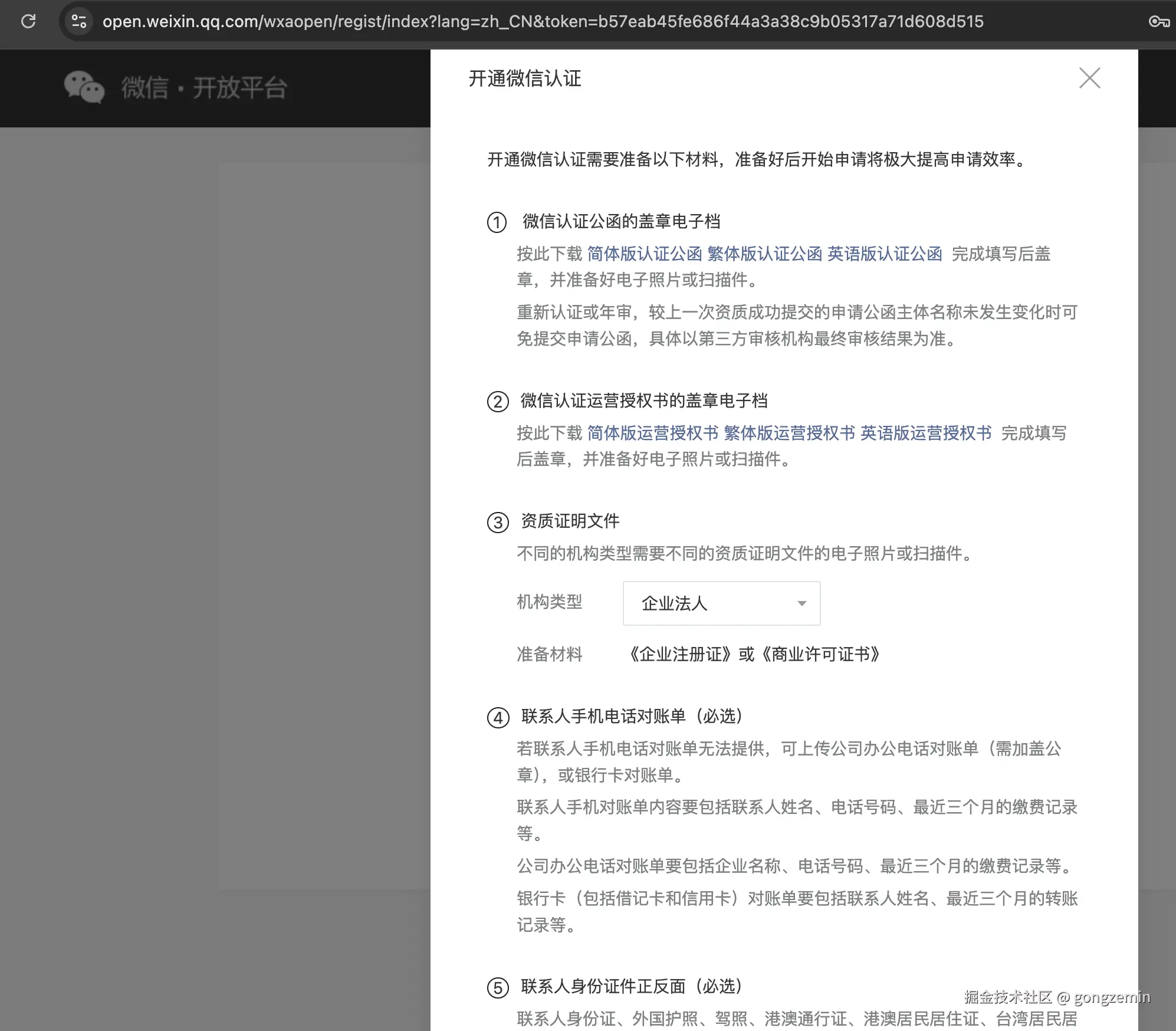Click the 微信·开放平台 header title
Viewport: 1176px width, 1031px height.
tap(204, 88)
